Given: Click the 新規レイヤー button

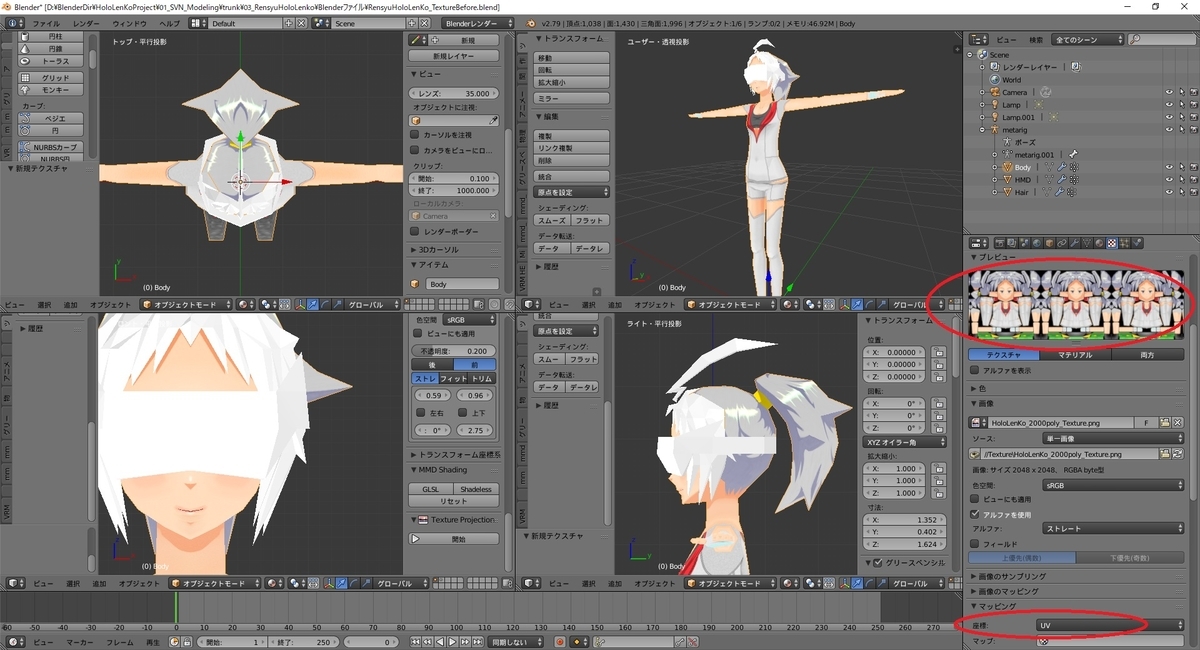Looking at the screenshot, I should click(x=454, y=56).
